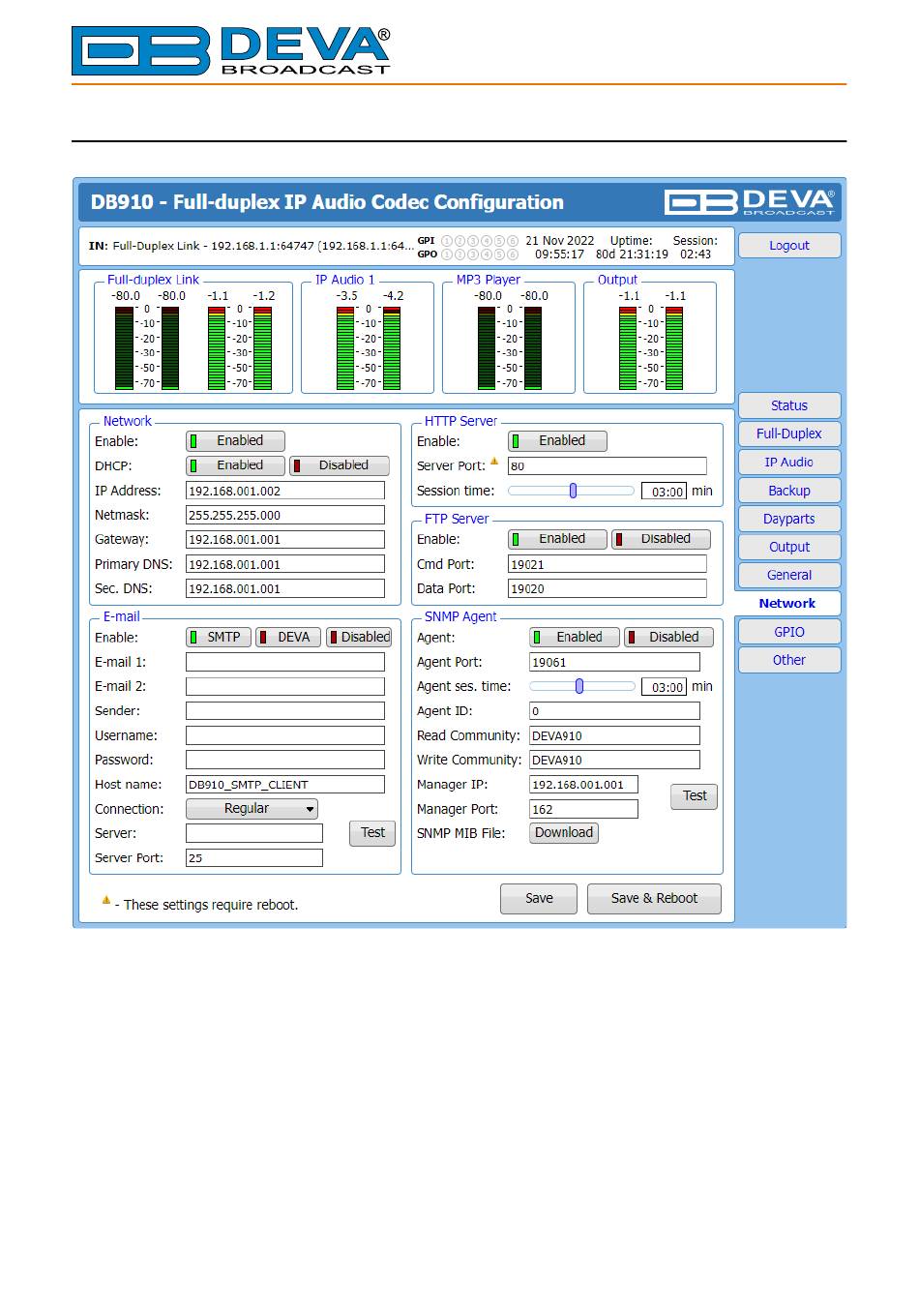Screen dimensions: 919x1316
Task: Click the Logout button
Action: (789, 246)
